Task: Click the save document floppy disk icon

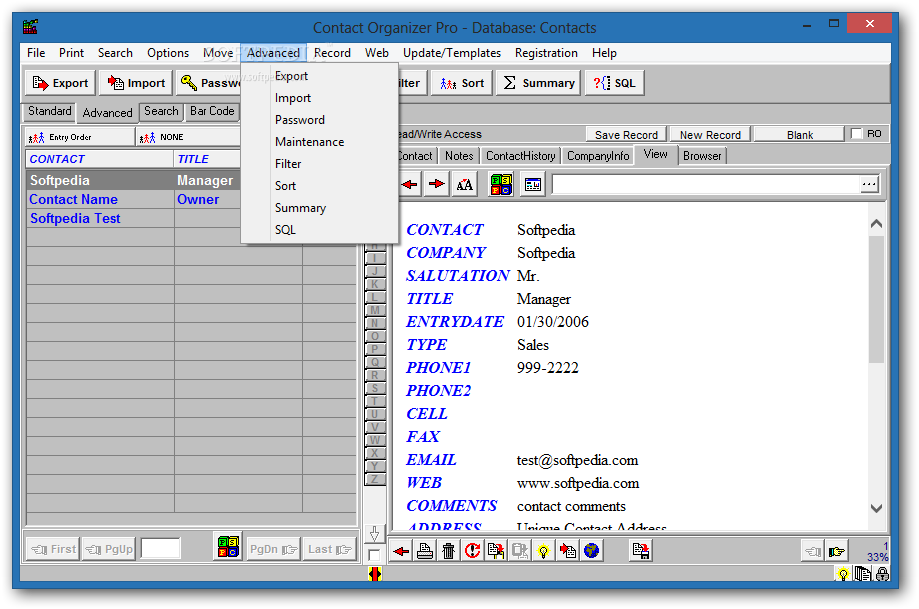Action: pos(641,551)
